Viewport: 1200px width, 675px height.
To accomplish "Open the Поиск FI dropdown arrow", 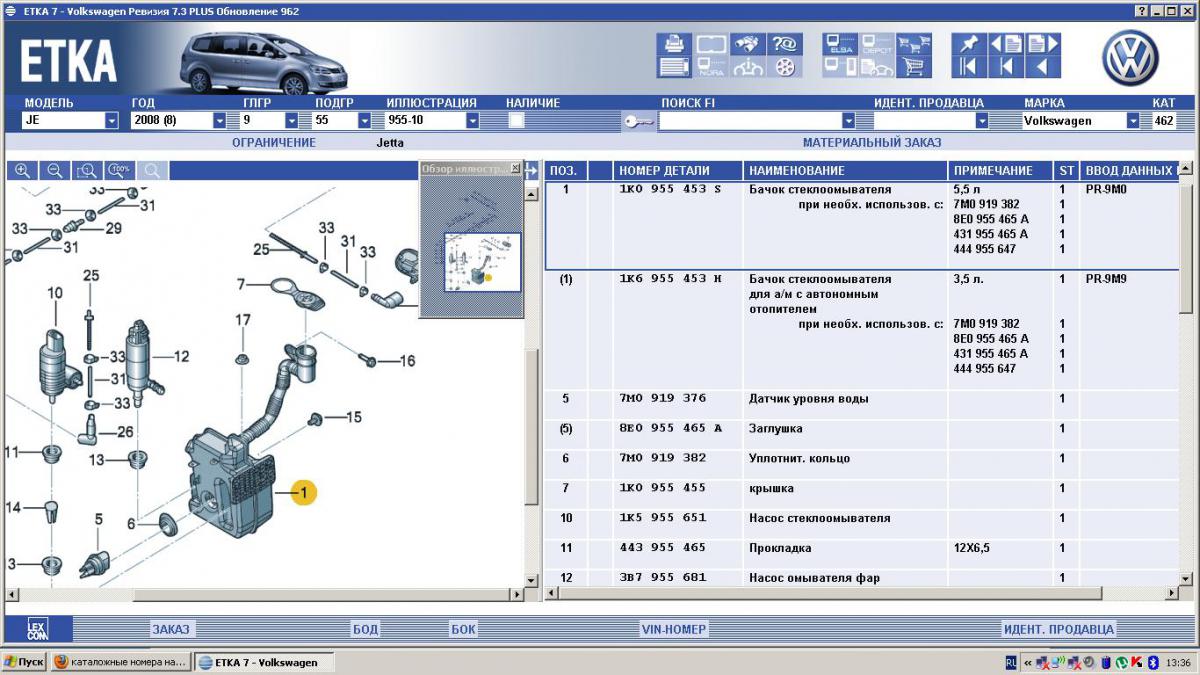I will (x=849, y=120).
